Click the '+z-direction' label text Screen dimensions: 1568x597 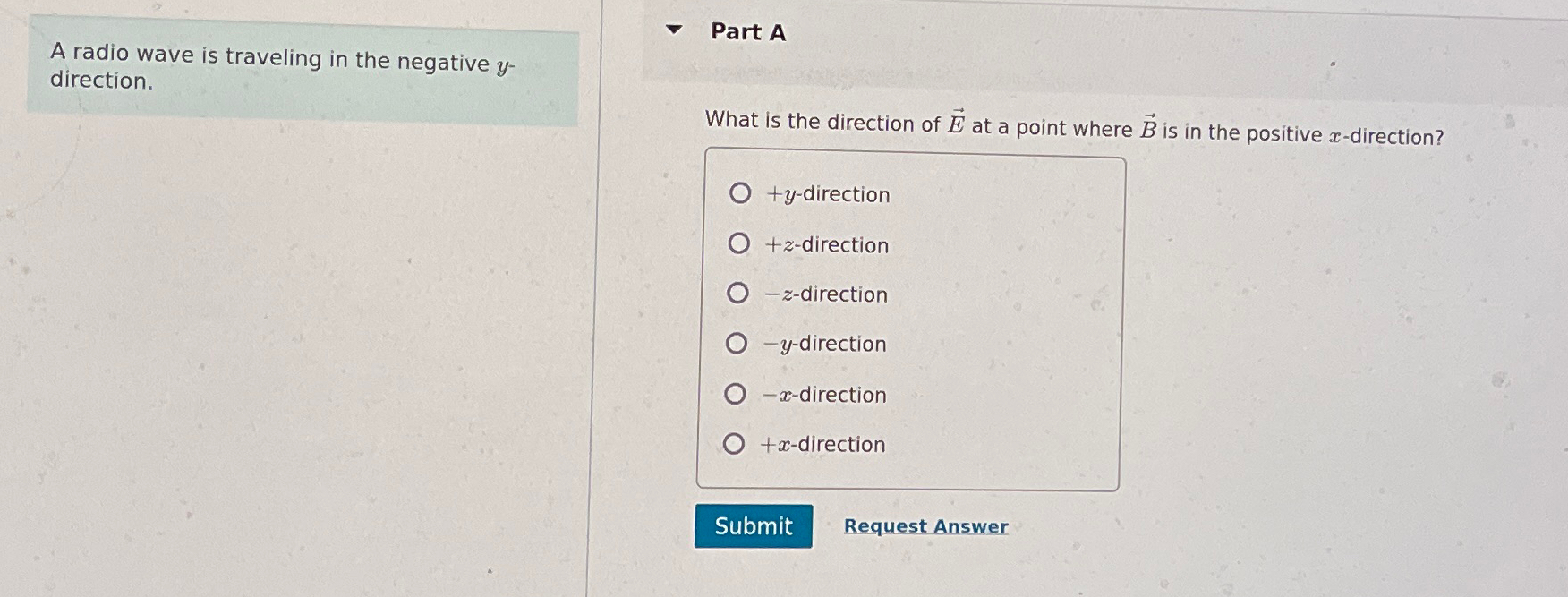click(827, 245)
